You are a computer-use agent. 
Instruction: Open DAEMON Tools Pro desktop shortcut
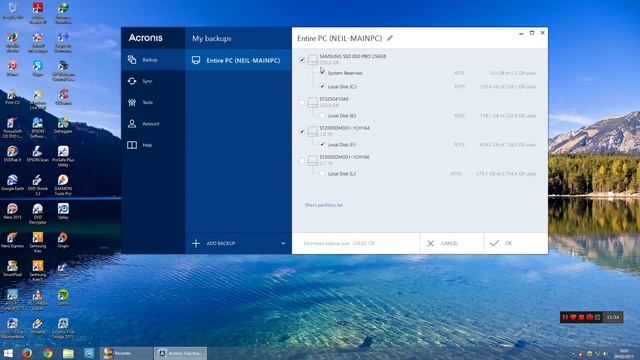(63, 185)
